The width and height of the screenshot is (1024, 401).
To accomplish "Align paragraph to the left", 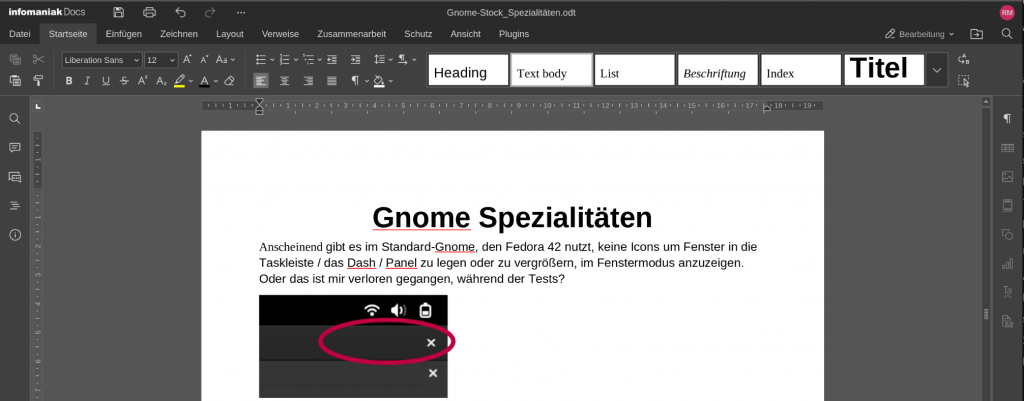I will [261, 81].
